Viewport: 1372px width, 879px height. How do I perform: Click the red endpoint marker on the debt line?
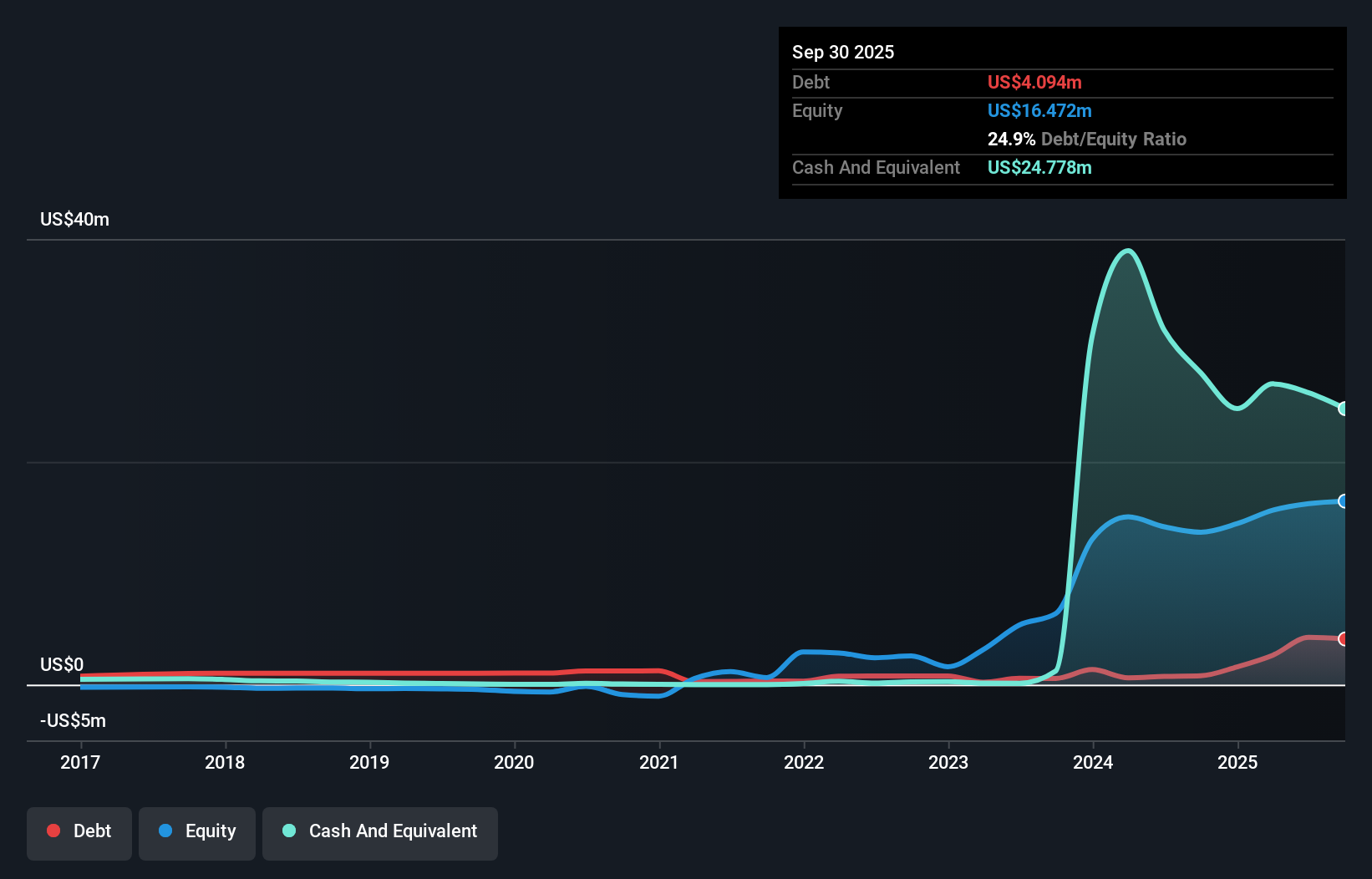pos(1343,638)
